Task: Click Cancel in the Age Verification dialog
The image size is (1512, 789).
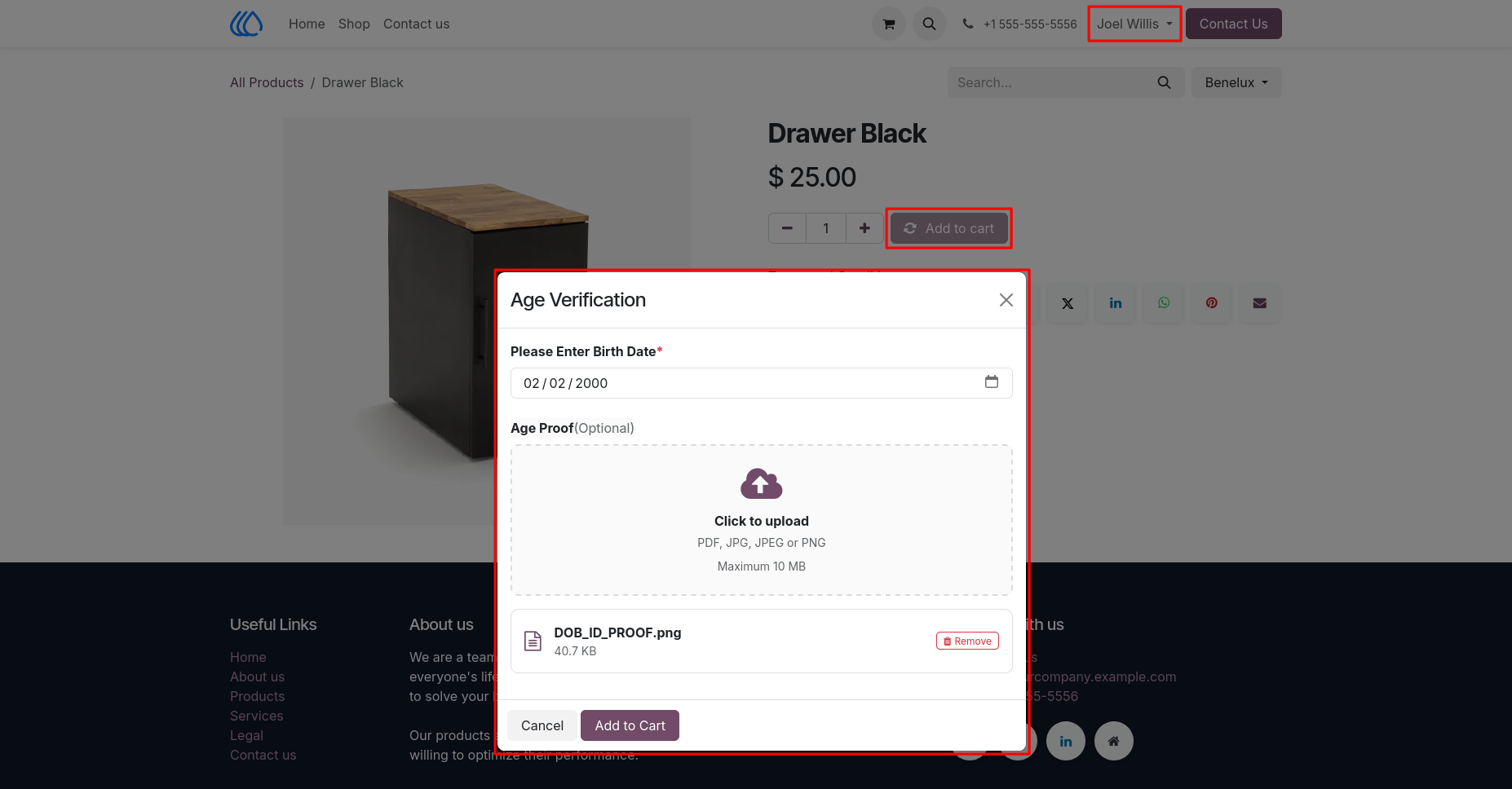Action: [542, 725]
